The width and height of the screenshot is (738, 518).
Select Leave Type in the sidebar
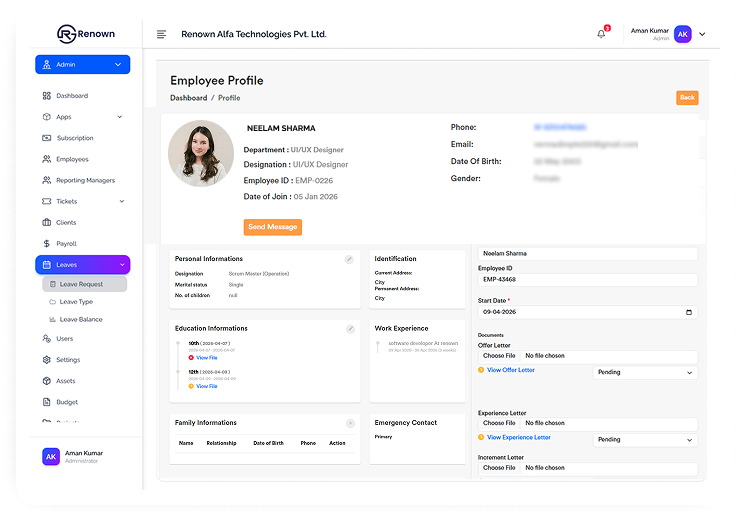[x=76, y=301]
